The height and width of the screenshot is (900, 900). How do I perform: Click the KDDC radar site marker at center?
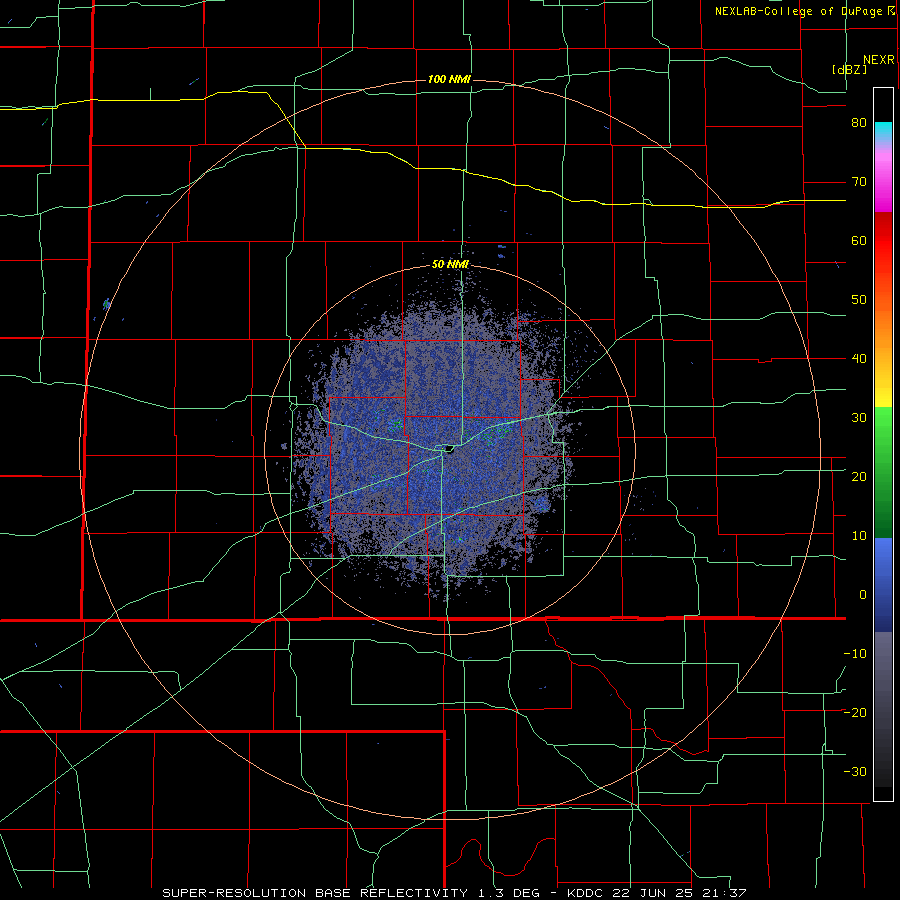[x=447, y=448]
